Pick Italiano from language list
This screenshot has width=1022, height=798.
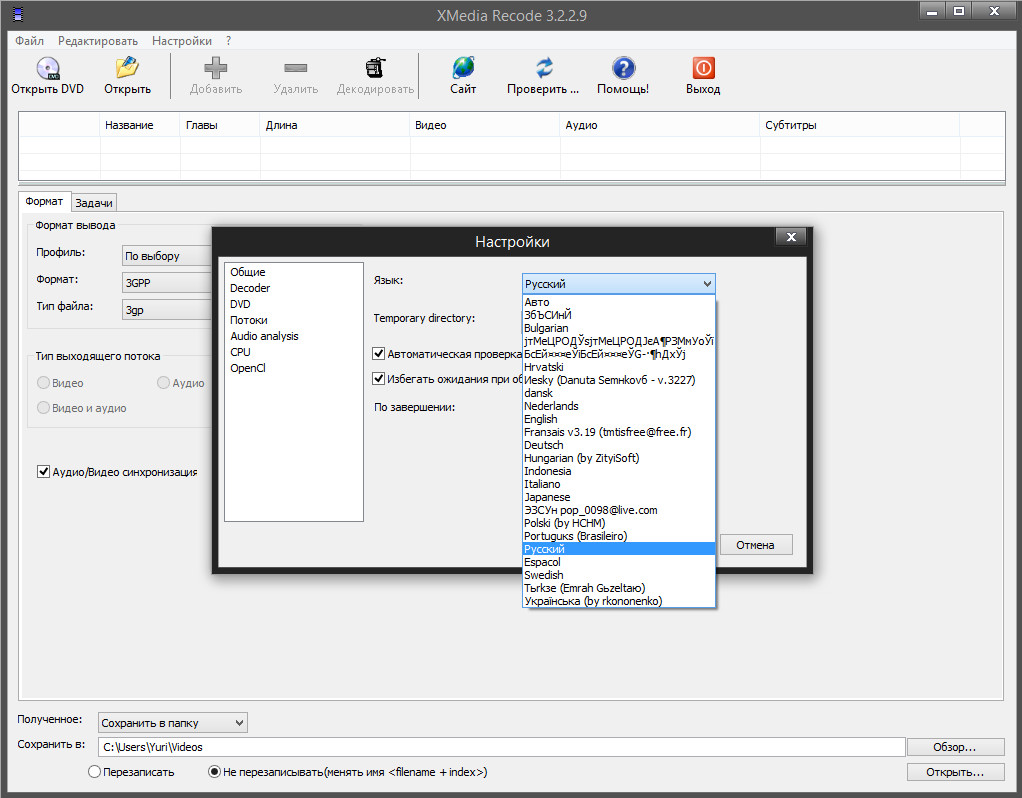pyautogui.click(x=619, y=484)
